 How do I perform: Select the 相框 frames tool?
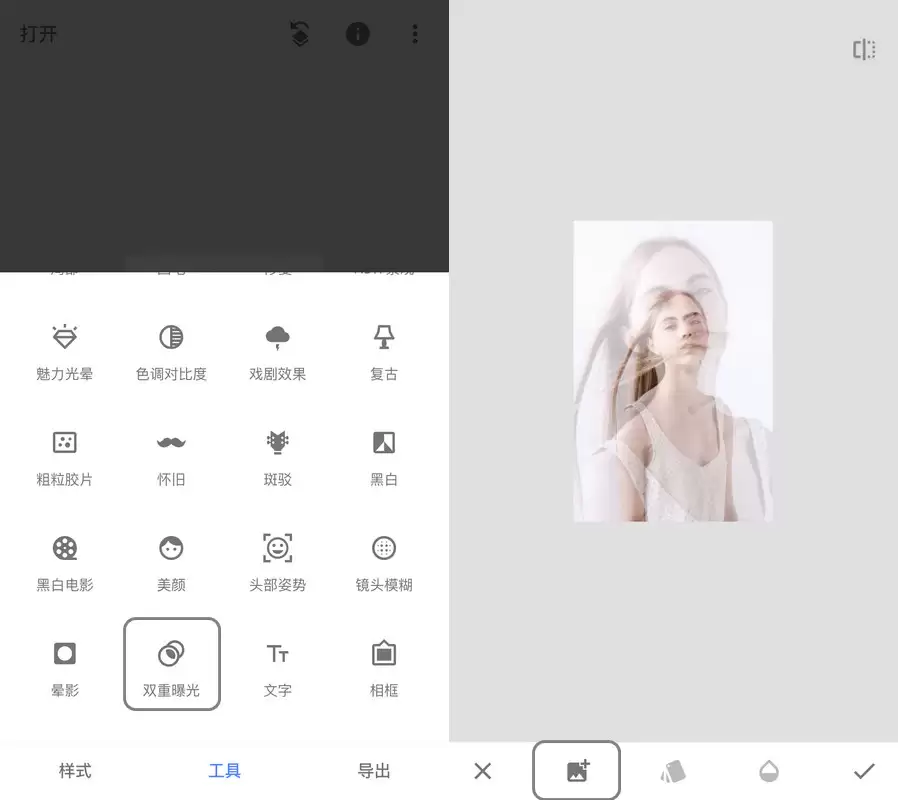384,669
